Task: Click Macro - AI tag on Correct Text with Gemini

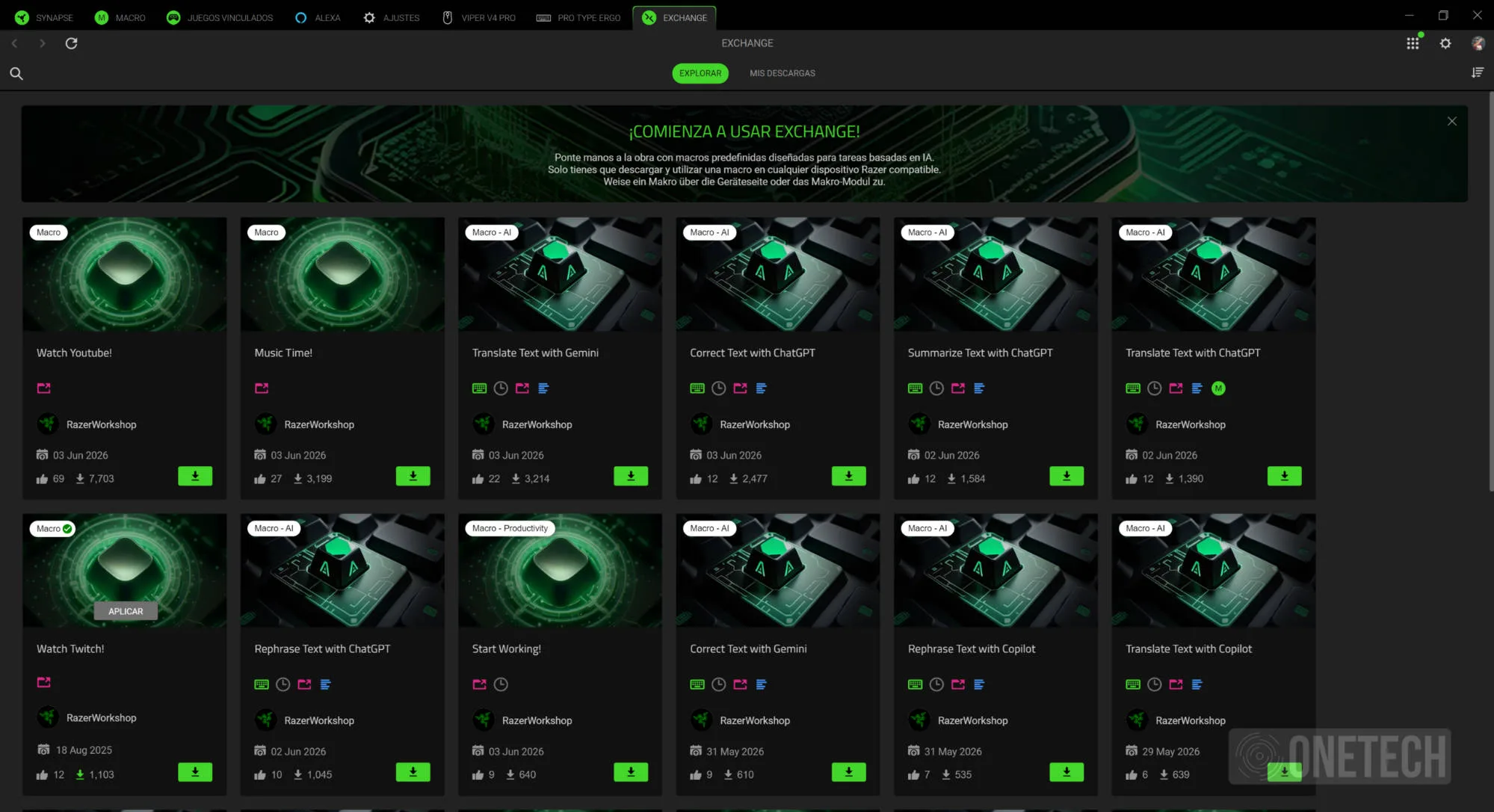Action: (709, 528)
